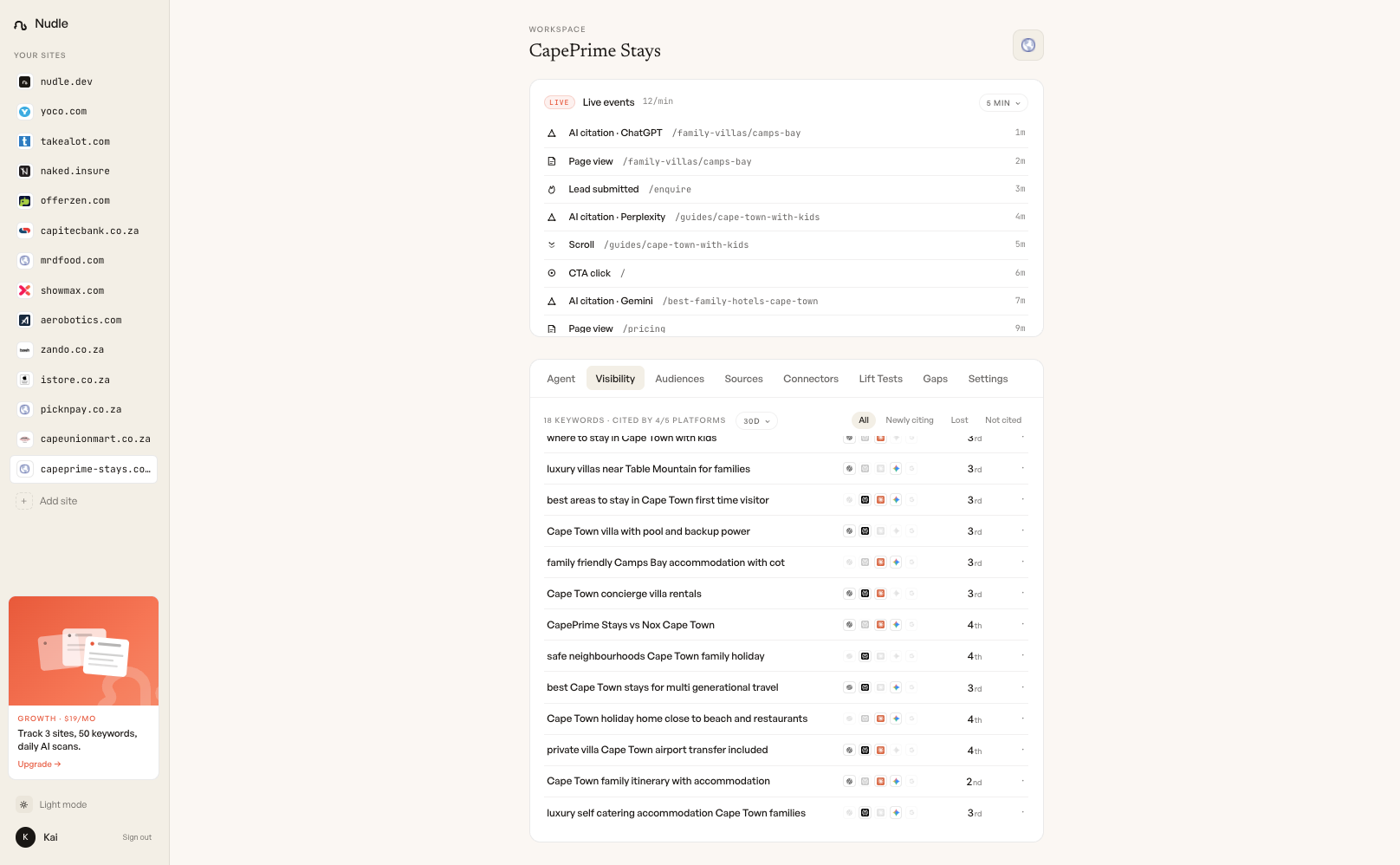The width and height of the screenshot is (1400, 865).
Task: Click the yoco.com favicon
Action: point(25,111)
